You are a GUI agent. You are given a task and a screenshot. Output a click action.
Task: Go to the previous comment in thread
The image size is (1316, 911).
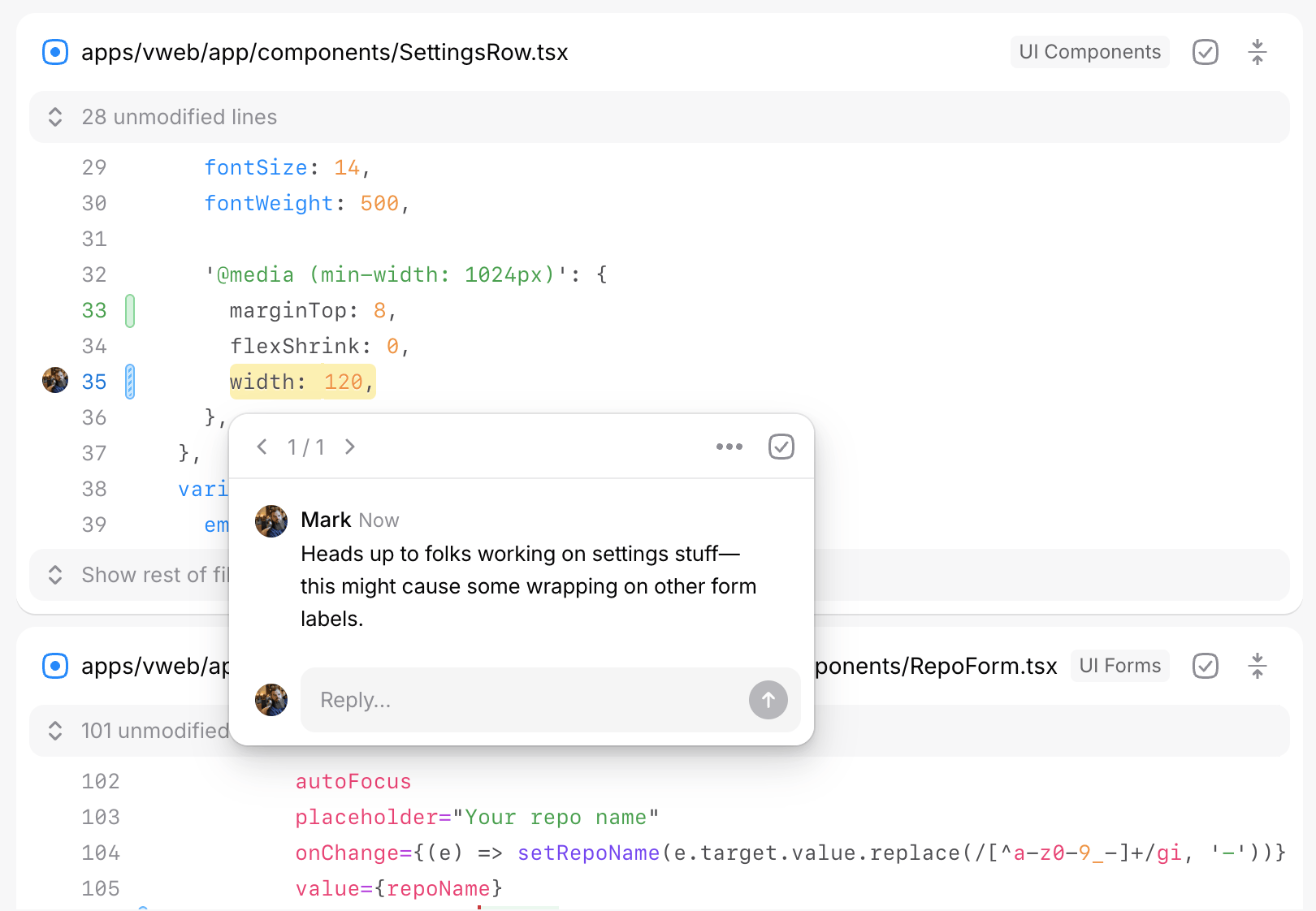[262, 447]
